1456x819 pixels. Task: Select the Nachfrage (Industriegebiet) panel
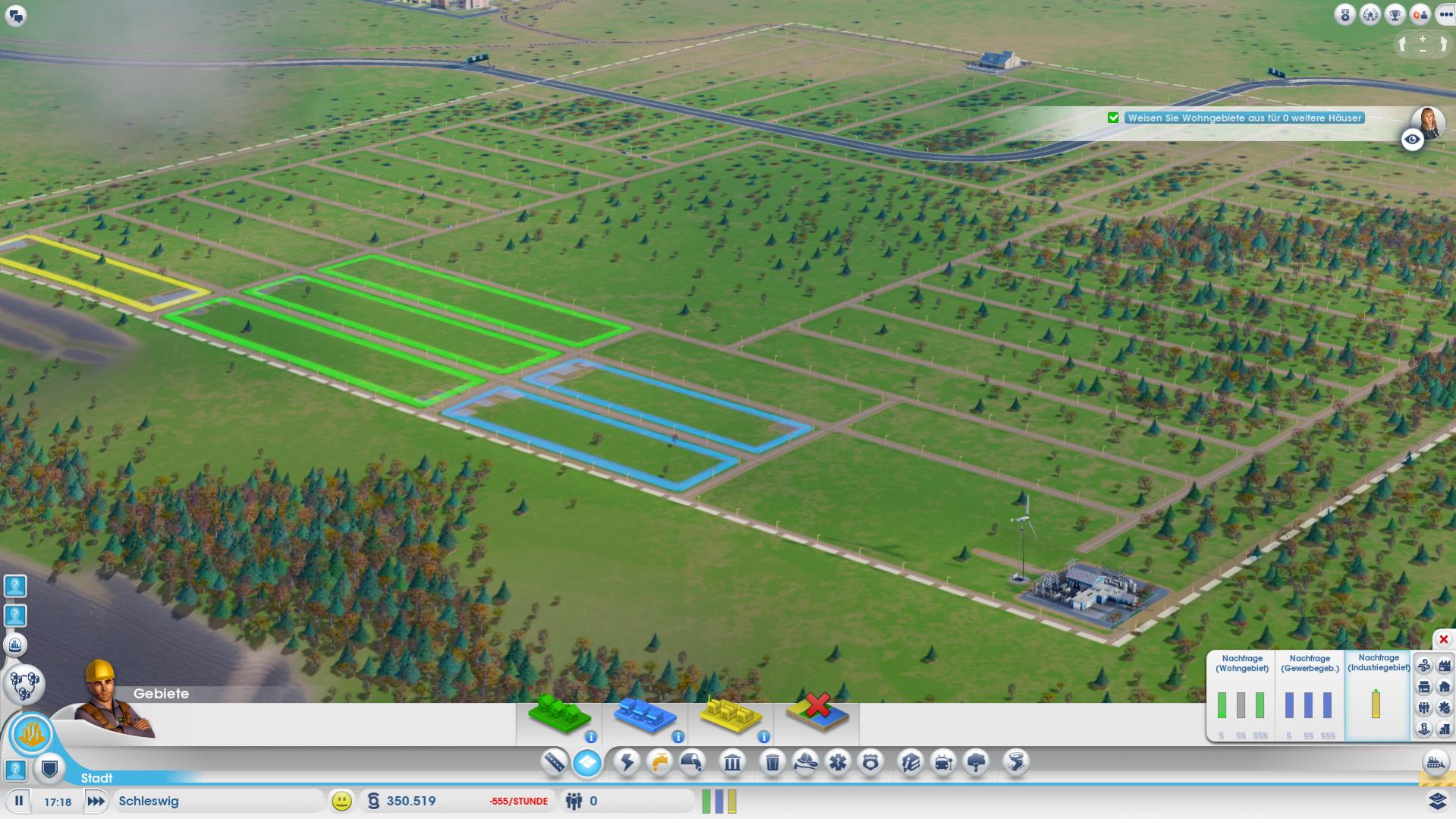(x=1378, y=695)
